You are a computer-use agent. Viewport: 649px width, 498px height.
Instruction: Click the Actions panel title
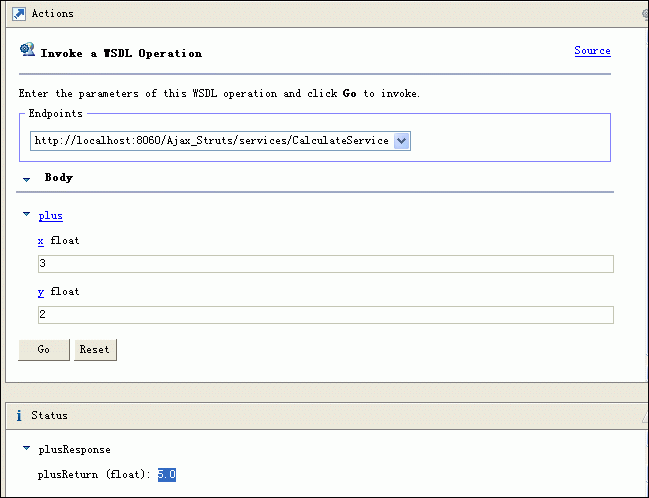(53, 14)
